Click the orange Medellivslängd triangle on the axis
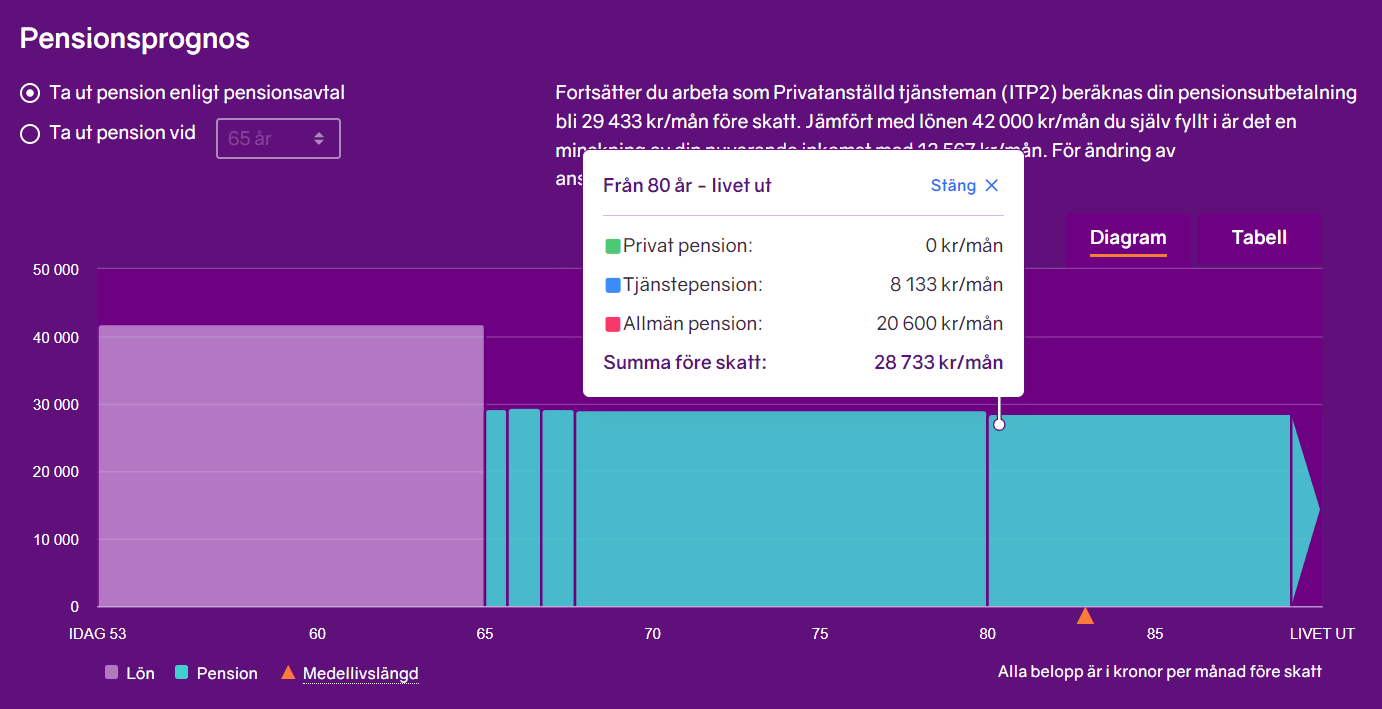This screenshot has height=709, width=1382. pyautogui.click(x=1085, y=615)
